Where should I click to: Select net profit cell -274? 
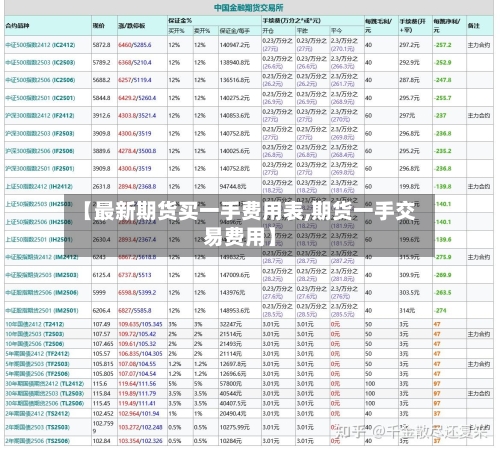tap(440, 311)
